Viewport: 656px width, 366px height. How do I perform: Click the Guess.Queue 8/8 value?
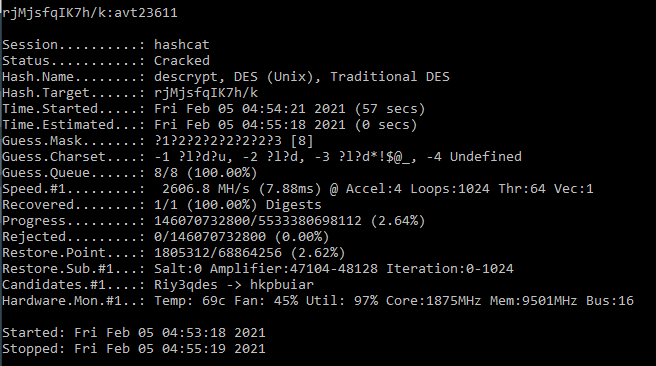click(x=205, y=173)
